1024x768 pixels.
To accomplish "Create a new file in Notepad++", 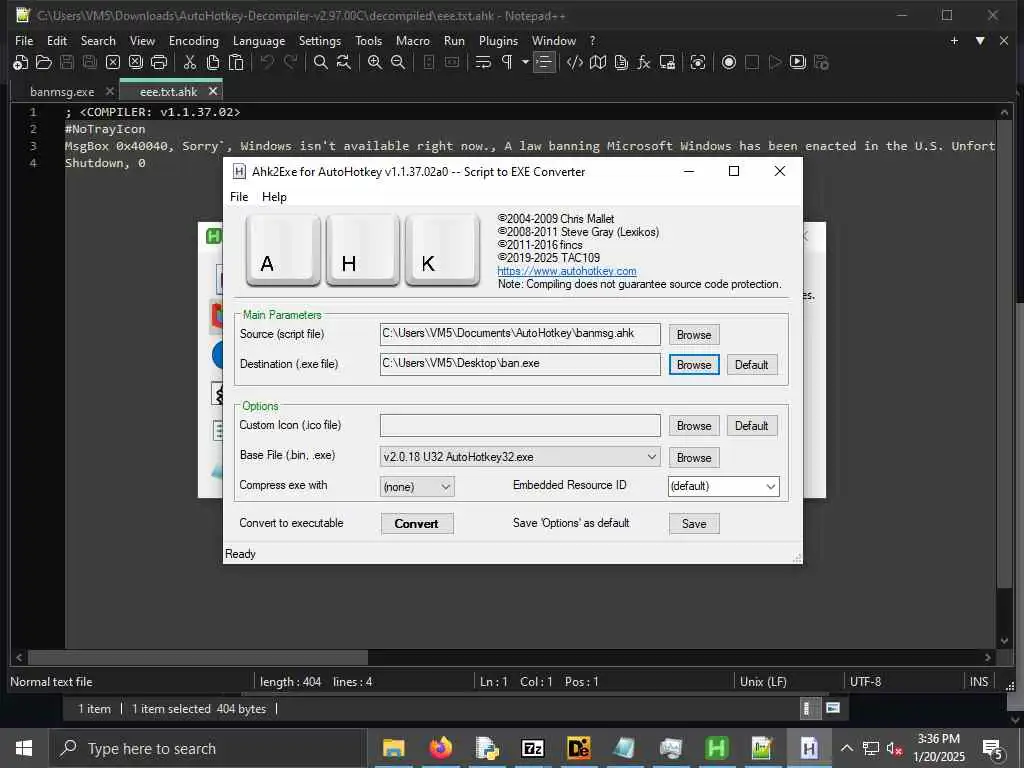I will 20,63.
